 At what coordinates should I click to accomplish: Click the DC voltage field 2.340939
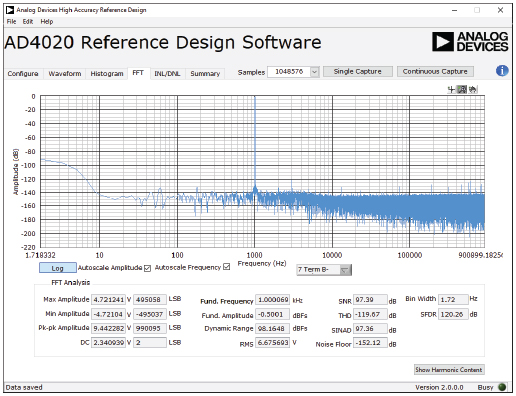[x=109, y=342]
